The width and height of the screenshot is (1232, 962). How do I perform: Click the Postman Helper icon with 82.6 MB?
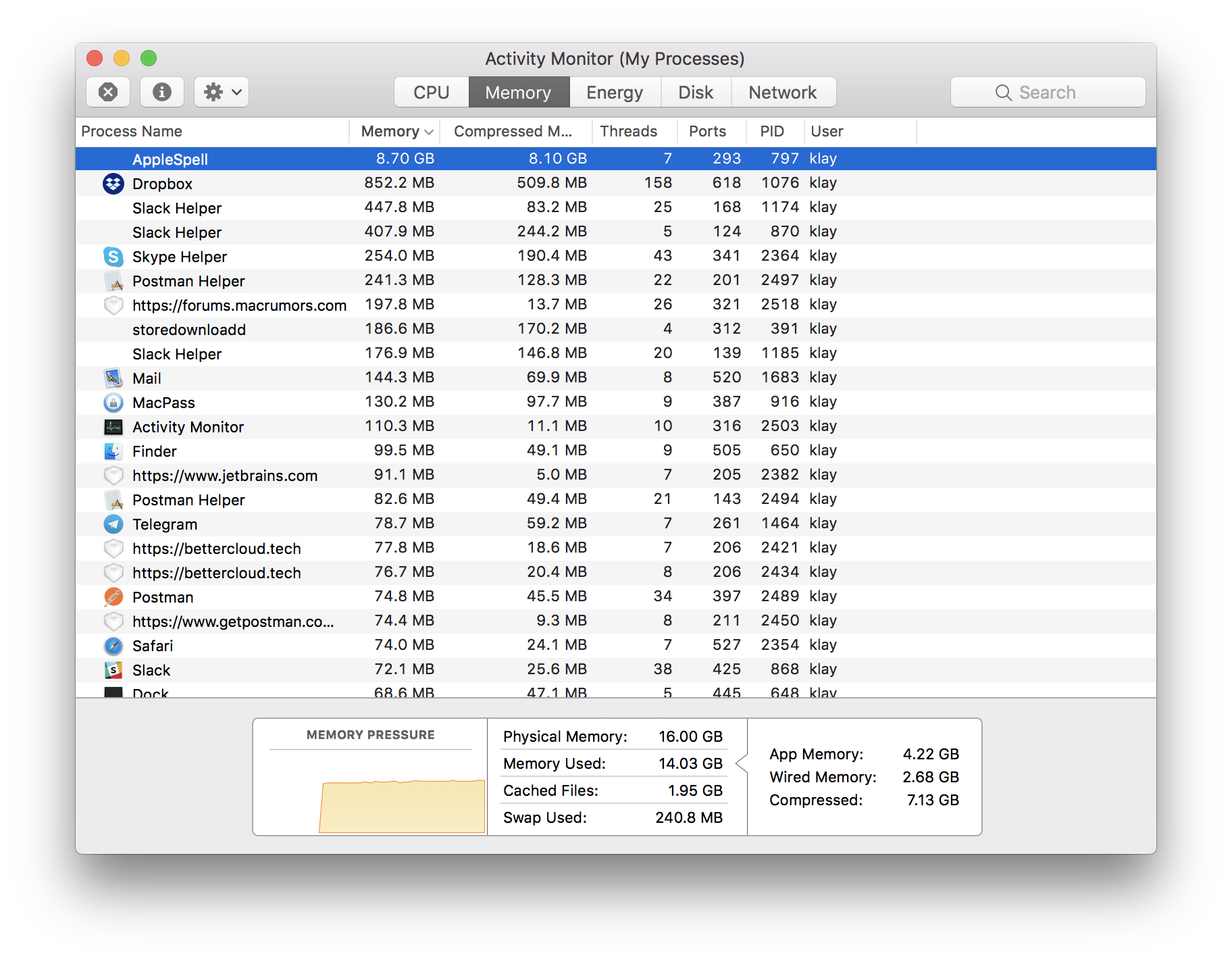113,499
